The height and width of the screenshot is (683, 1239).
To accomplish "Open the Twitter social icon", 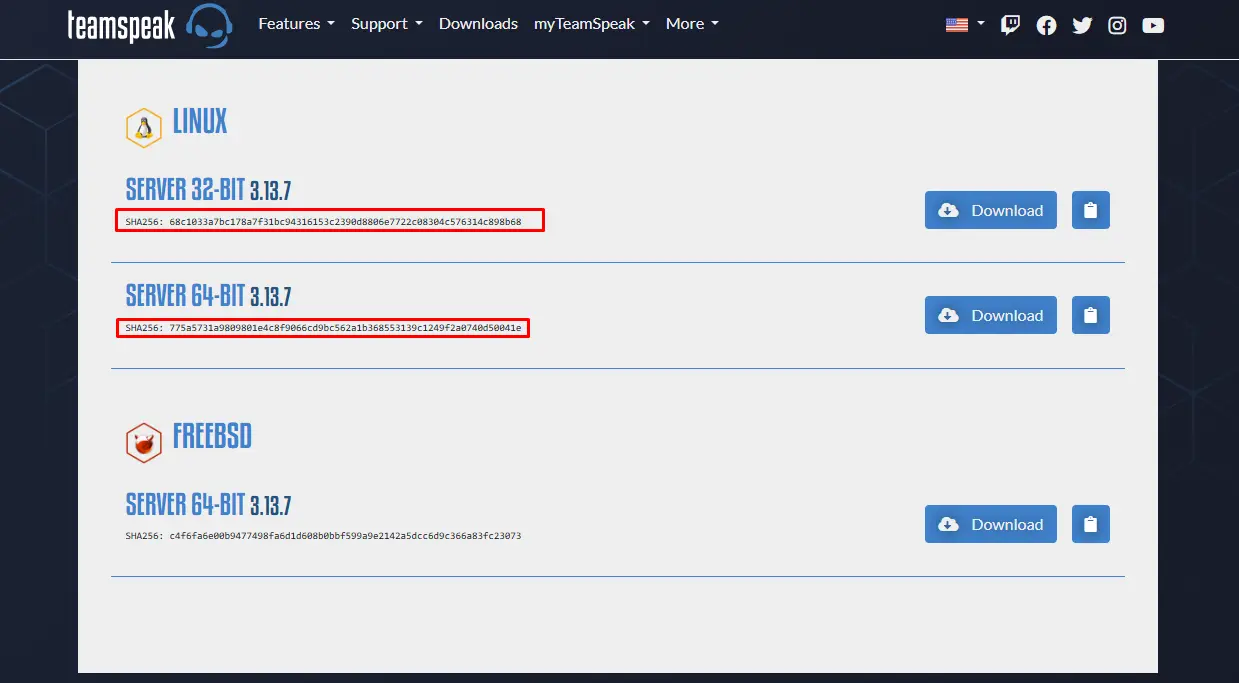I will coord(1082,25).
